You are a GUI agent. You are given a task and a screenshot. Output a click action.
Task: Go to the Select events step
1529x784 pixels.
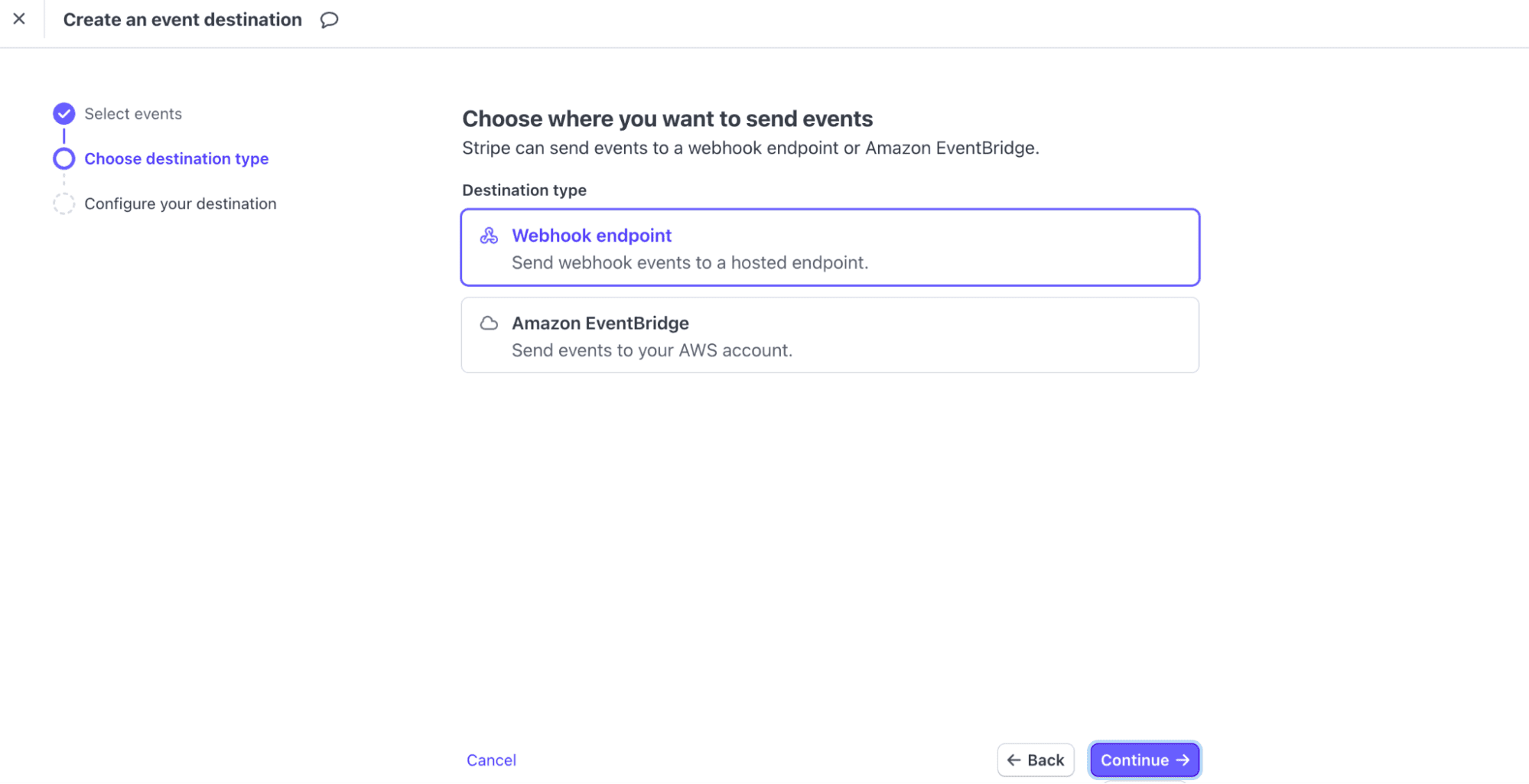[x=132, y=113]
